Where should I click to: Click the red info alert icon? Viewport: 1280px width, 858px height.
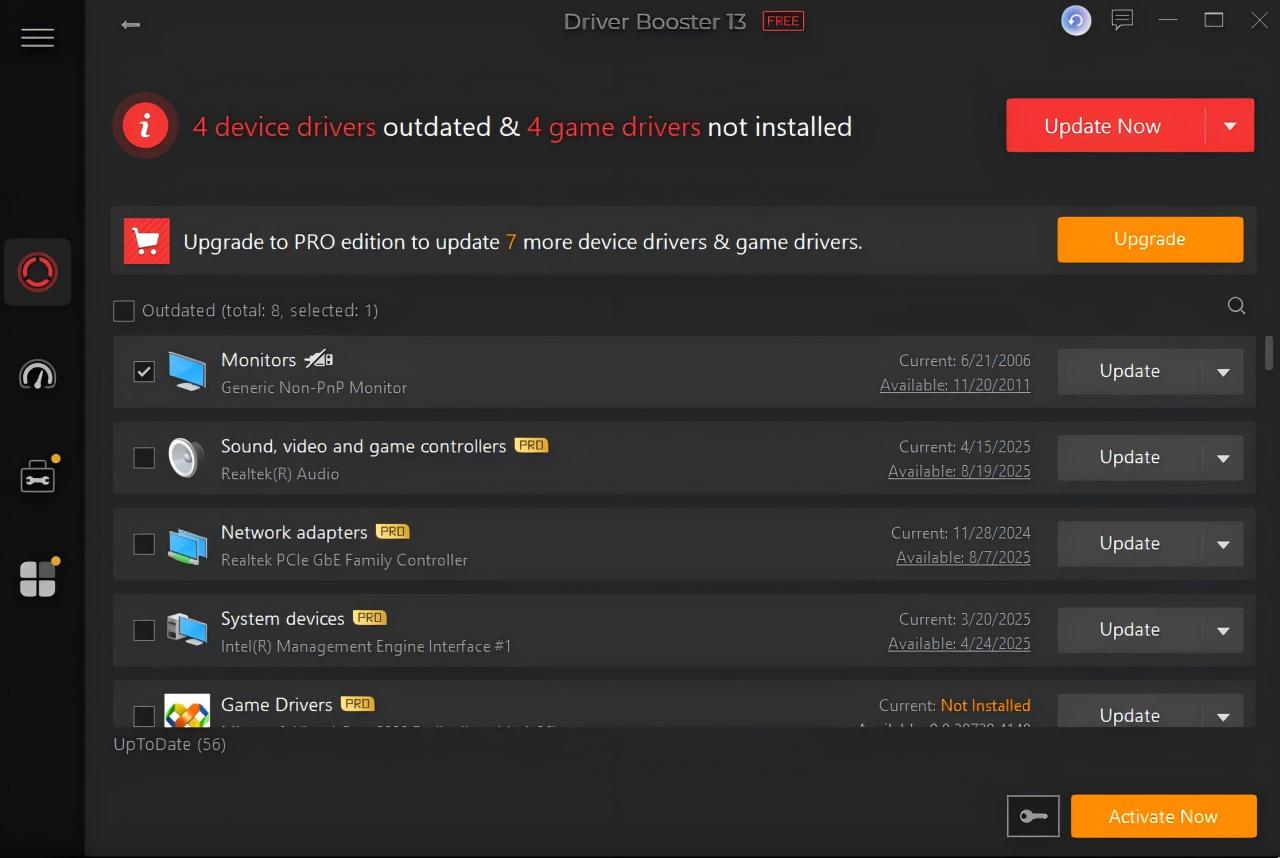click(146, 126)
